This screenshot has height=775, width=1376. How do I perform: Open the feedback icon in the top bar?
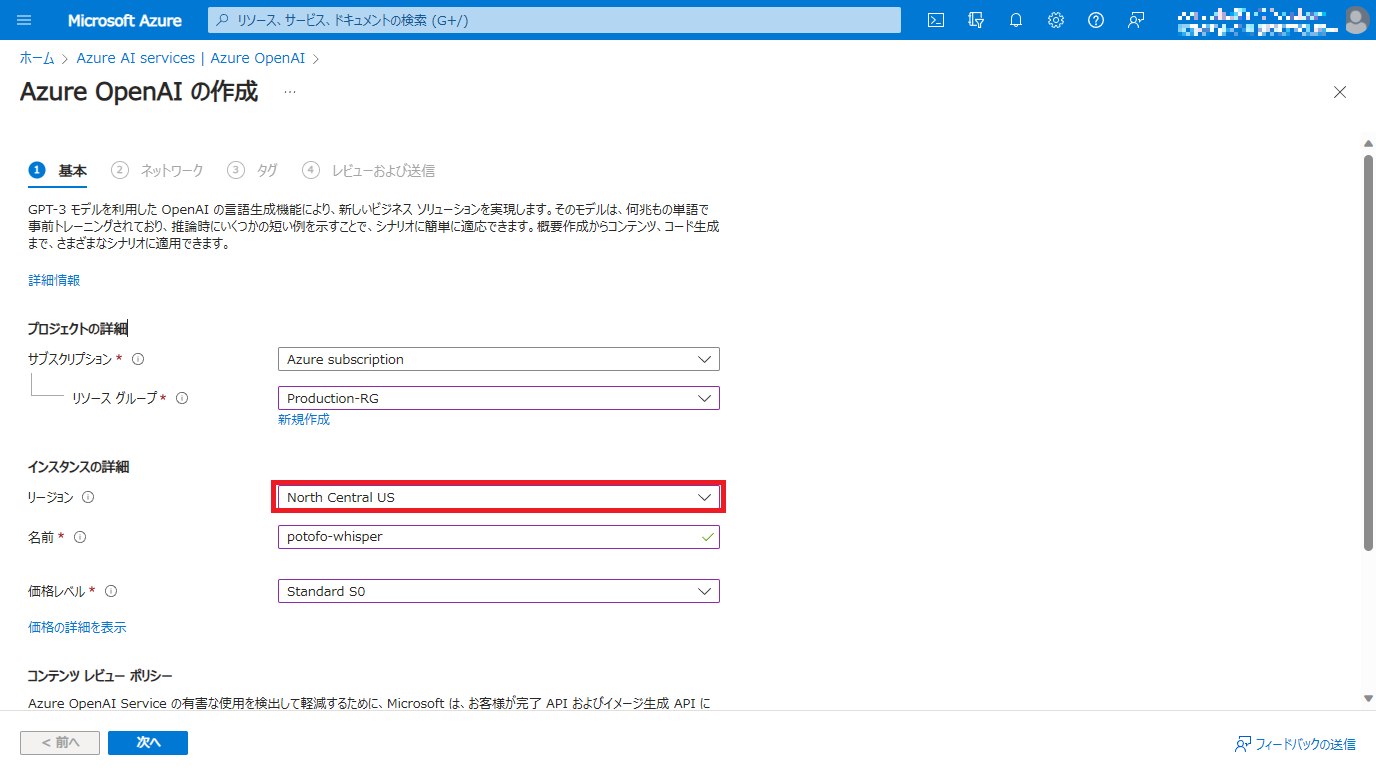[1135, 20]
